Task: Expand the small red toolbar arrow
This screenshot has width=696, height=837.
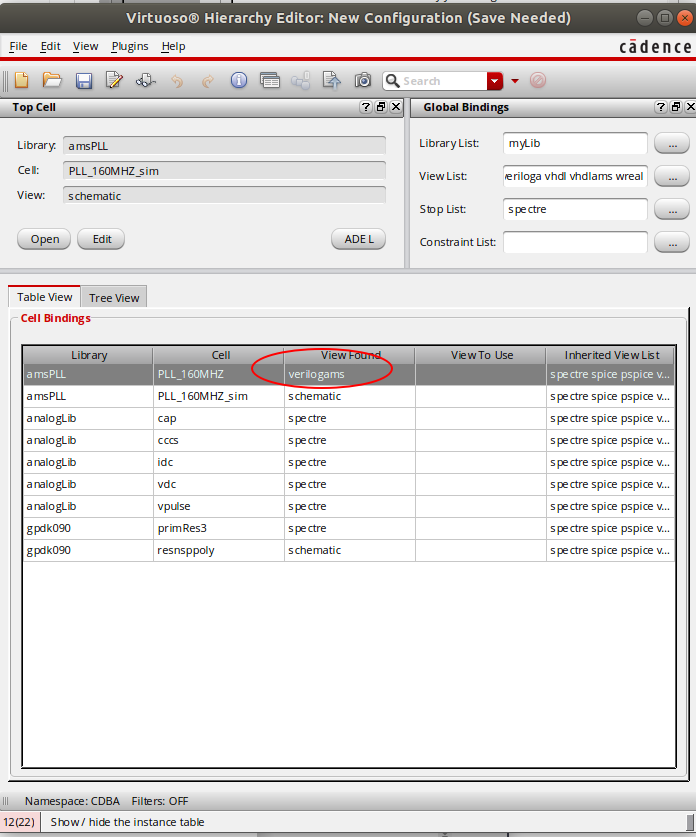Action: (x=515, y=81)
